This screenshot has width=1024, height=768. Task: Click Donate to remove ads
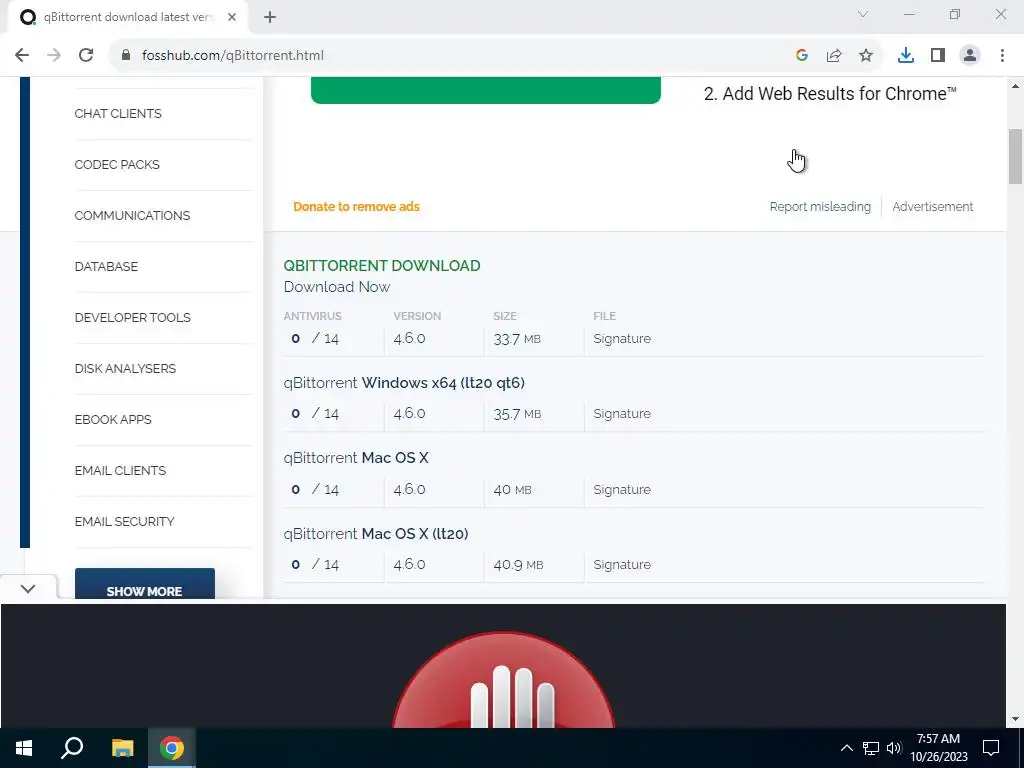[357, 207]
